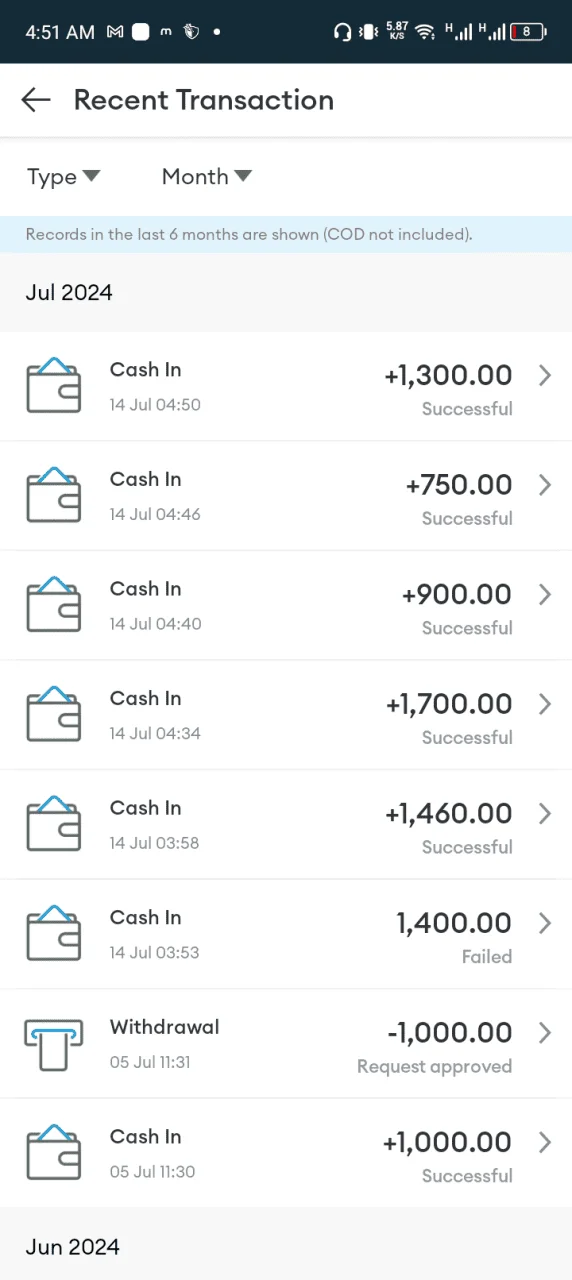Tap the Request approved status text
Screen dimensions: 572x1280
[x=434, y=1066]
